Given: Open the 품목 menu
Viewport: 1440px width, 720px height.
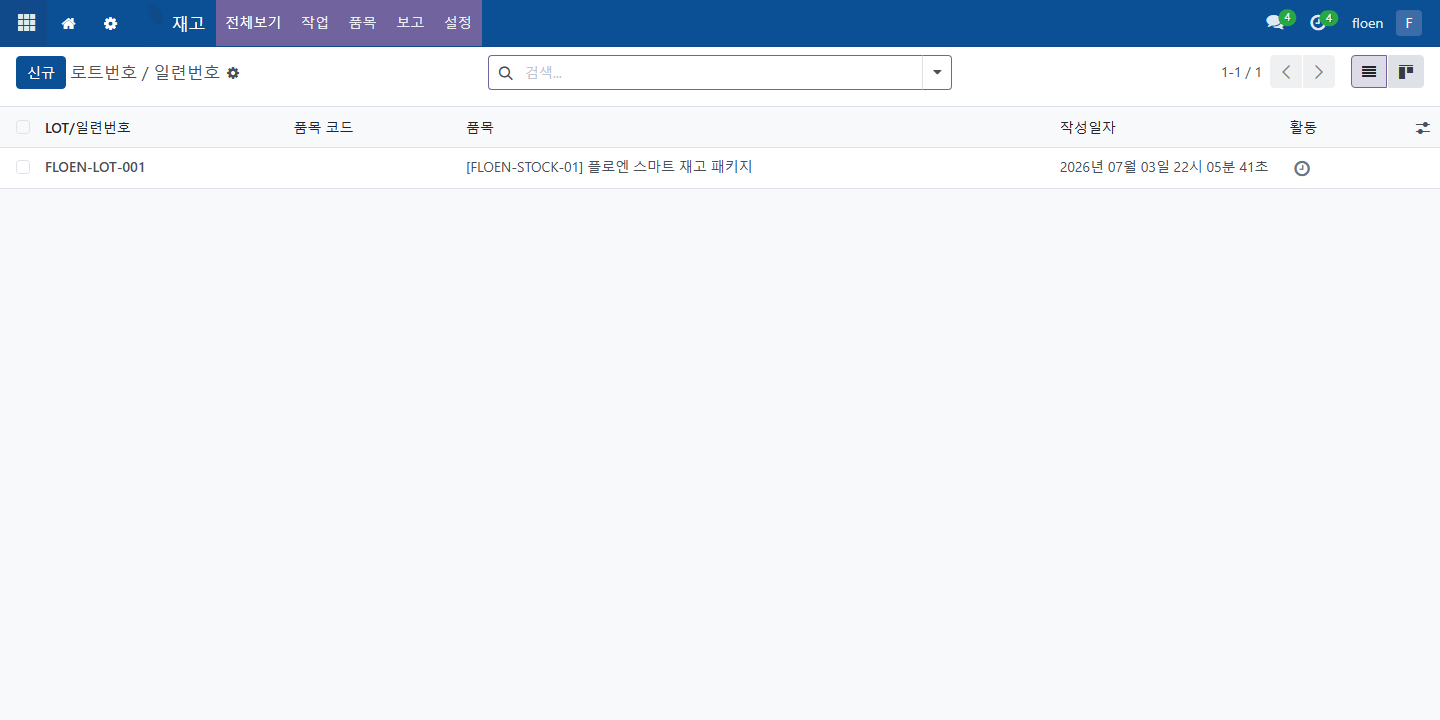Looking at the screenshot, I should click(x=362, y=22).
